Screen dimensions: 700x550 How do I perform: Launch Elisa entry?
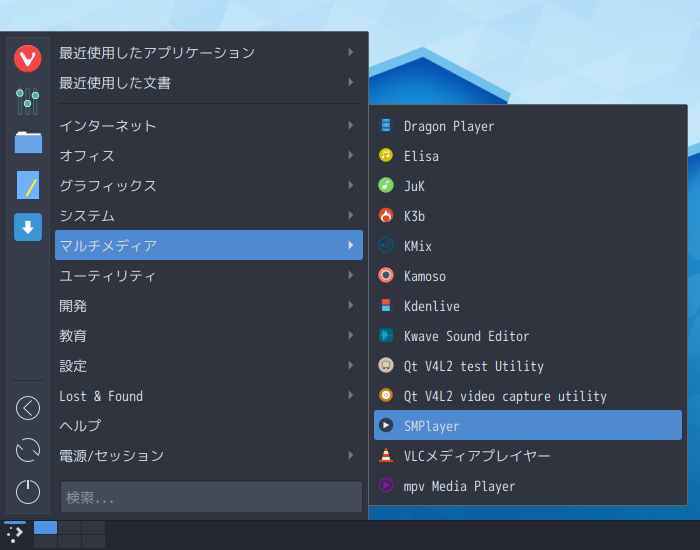(x=528, y=155)
